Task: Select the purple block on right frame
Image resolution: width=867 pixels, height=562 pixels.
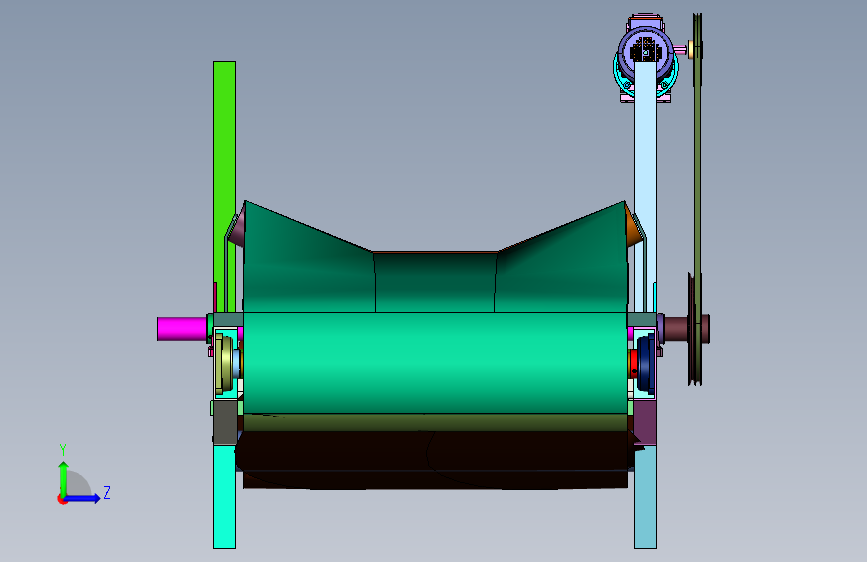Action: pos(645,423)
